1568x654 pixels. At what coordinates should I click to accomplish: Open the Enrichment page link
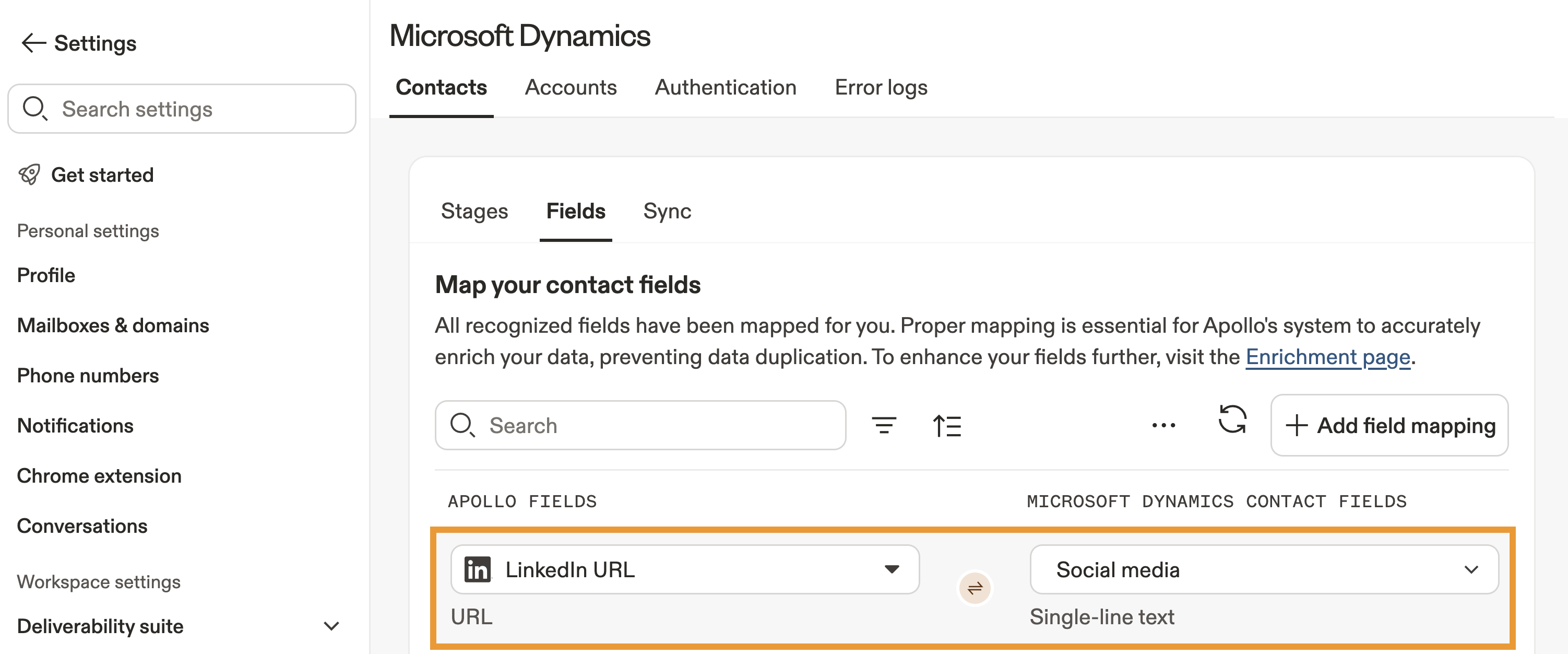1327,357
